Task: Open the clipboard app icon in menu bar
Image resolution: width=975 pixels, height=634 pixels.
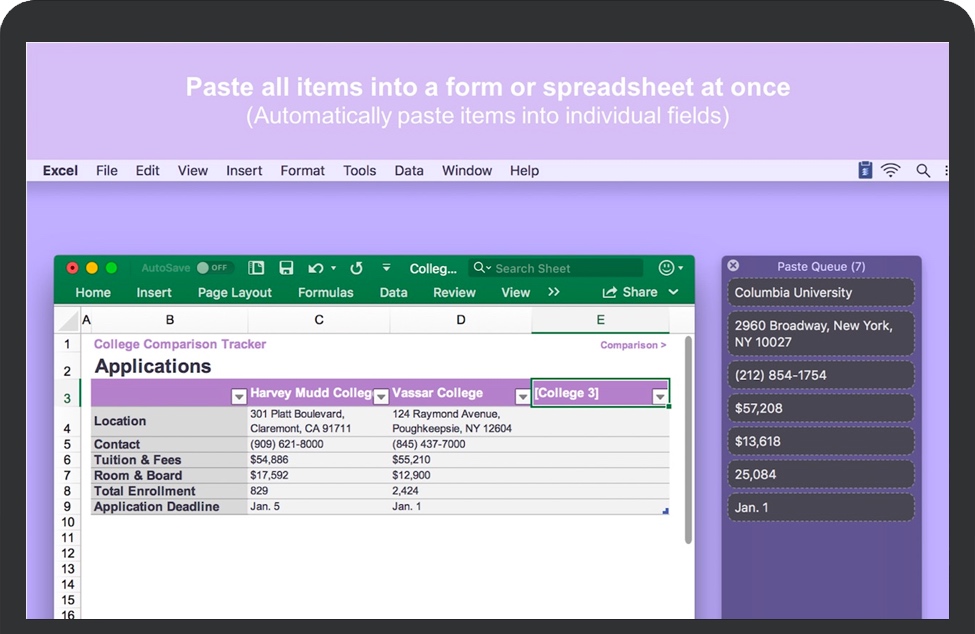Action: pos(865,171)
